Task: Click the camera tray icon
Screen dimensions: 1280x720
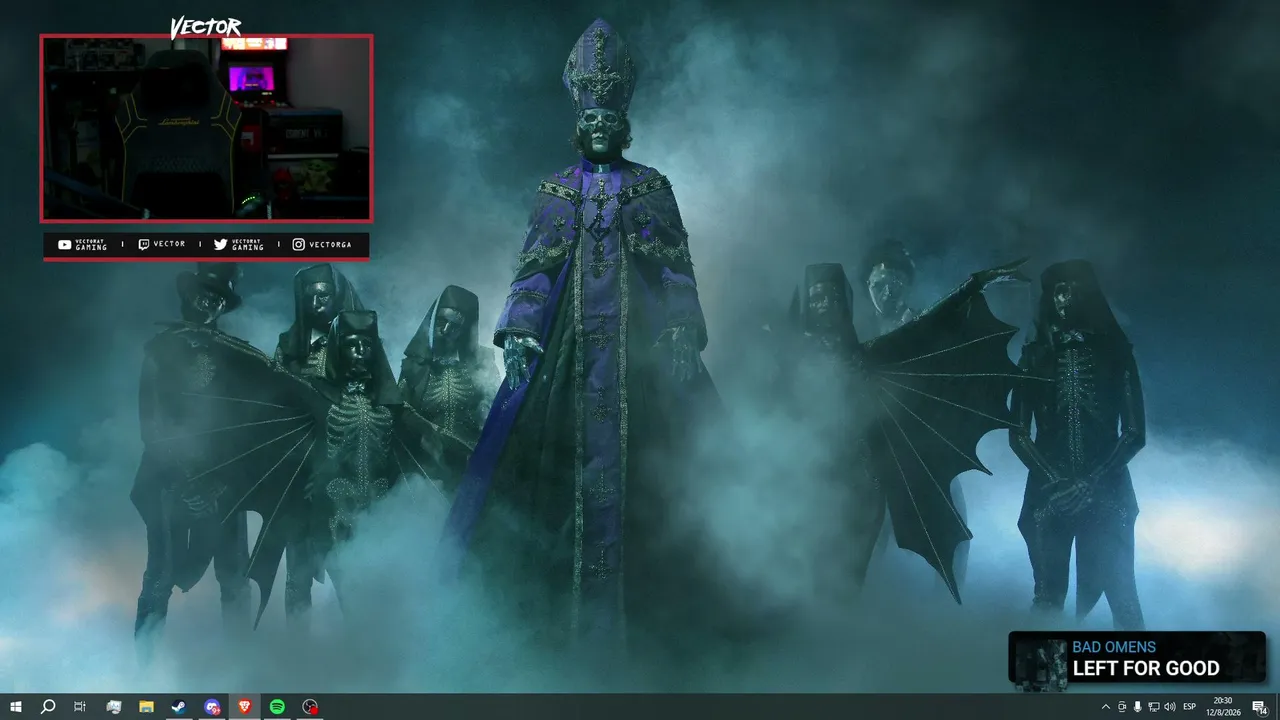Action: [1122, 707]
